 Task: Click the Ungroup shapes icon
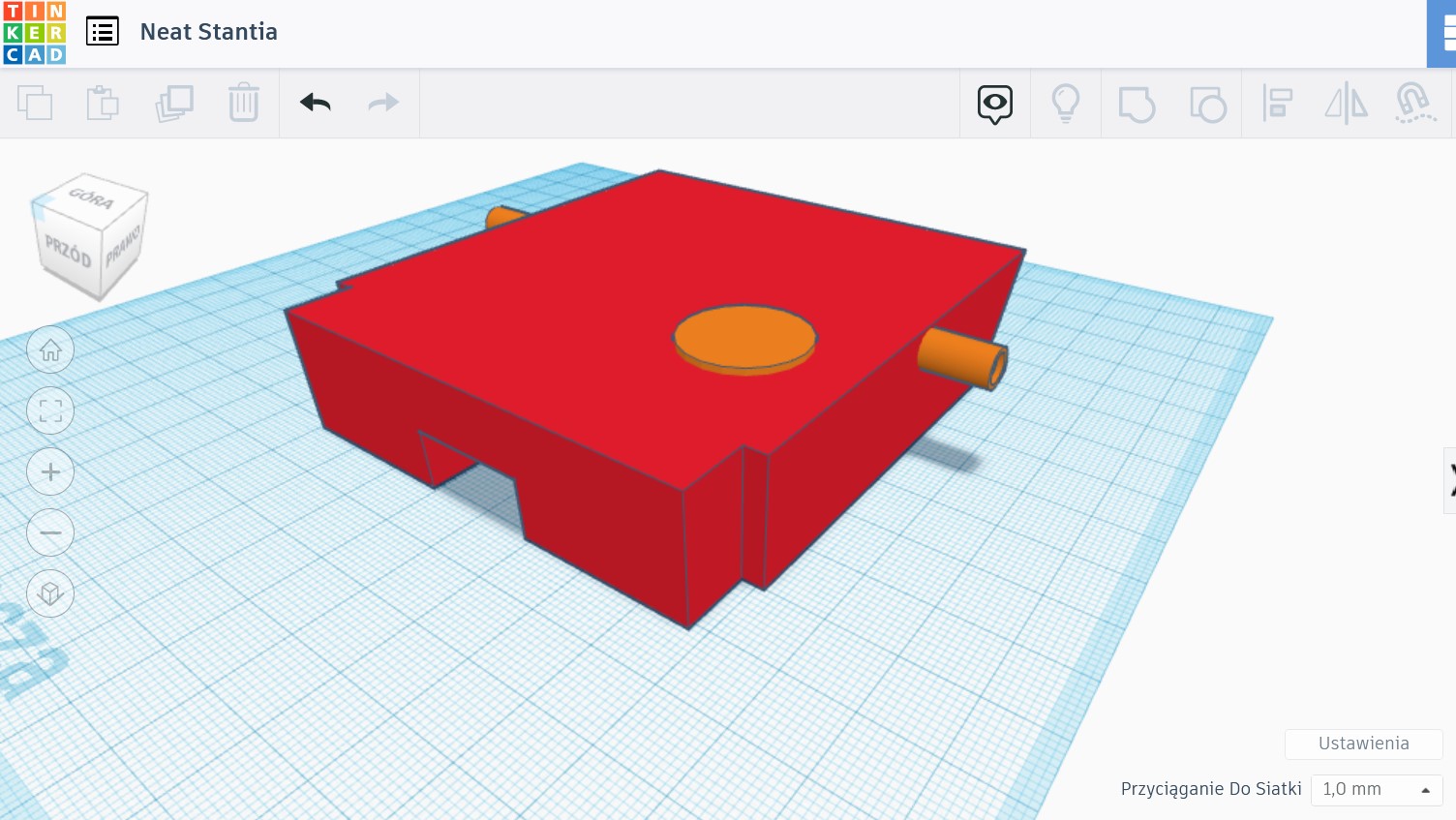[x=1207, y=104]
